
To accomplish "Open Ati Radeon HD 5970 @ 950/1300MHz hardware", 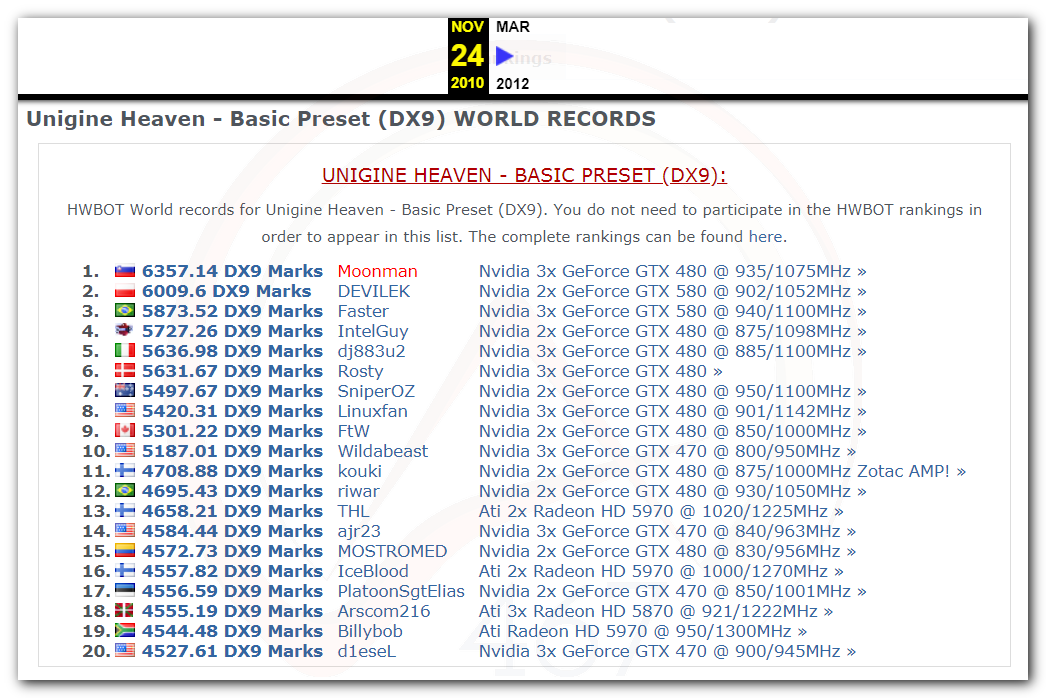I will pyautogui.click(x=643, y=632).
